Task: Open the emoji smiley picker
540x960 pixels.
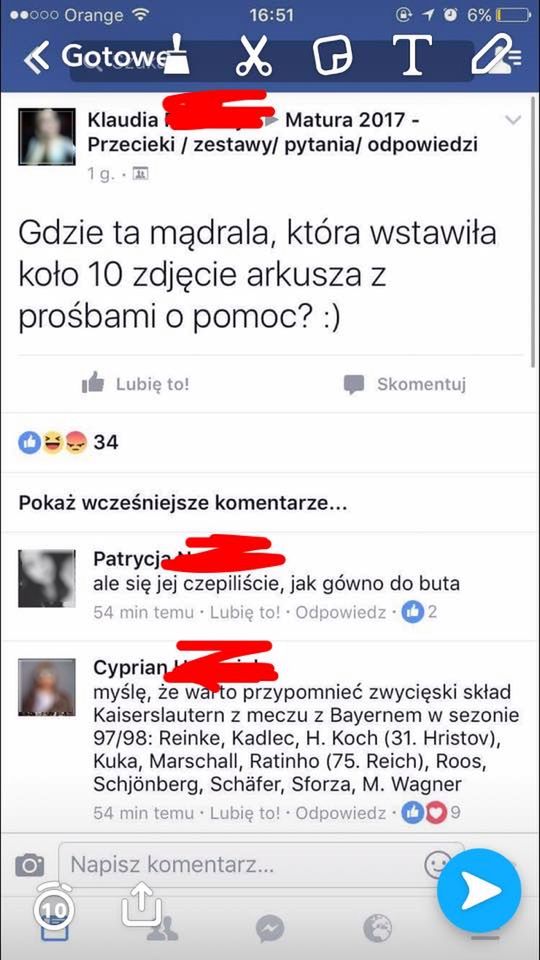Action: coord(438,865)
